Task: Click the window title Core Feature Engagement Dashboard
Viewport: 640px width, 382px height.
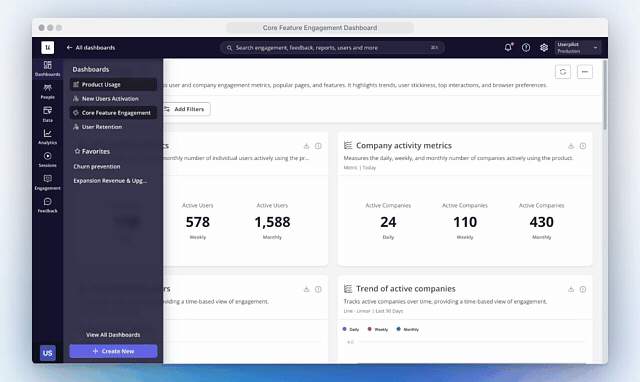Action: 320,28
